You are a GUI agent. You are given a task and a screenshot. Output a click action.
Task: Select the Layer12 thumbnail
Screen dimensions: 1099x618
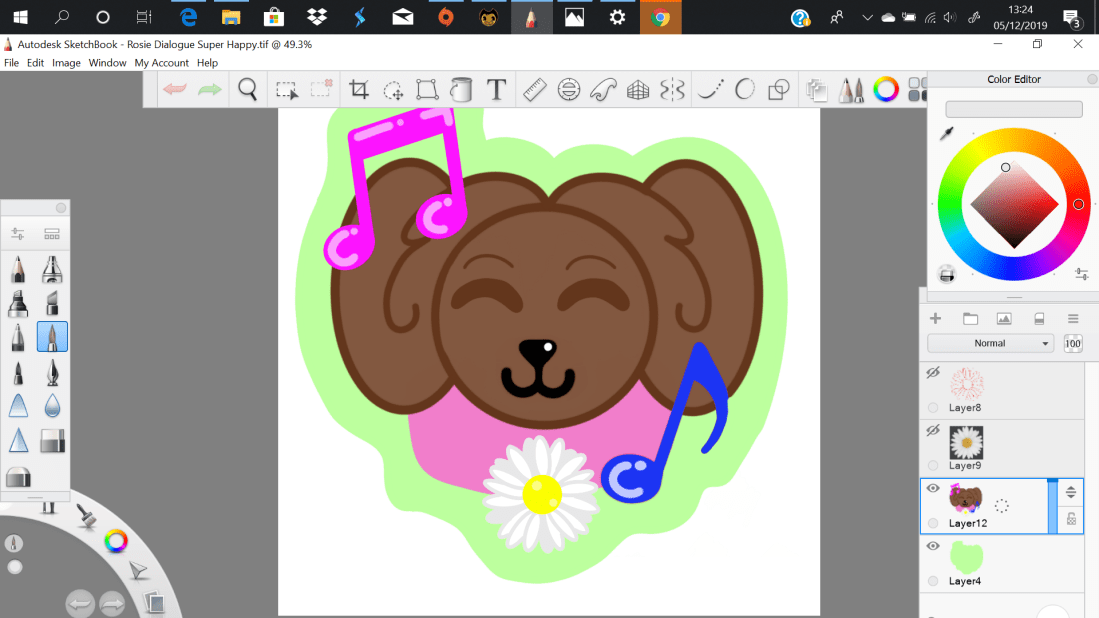click(966, 498)
